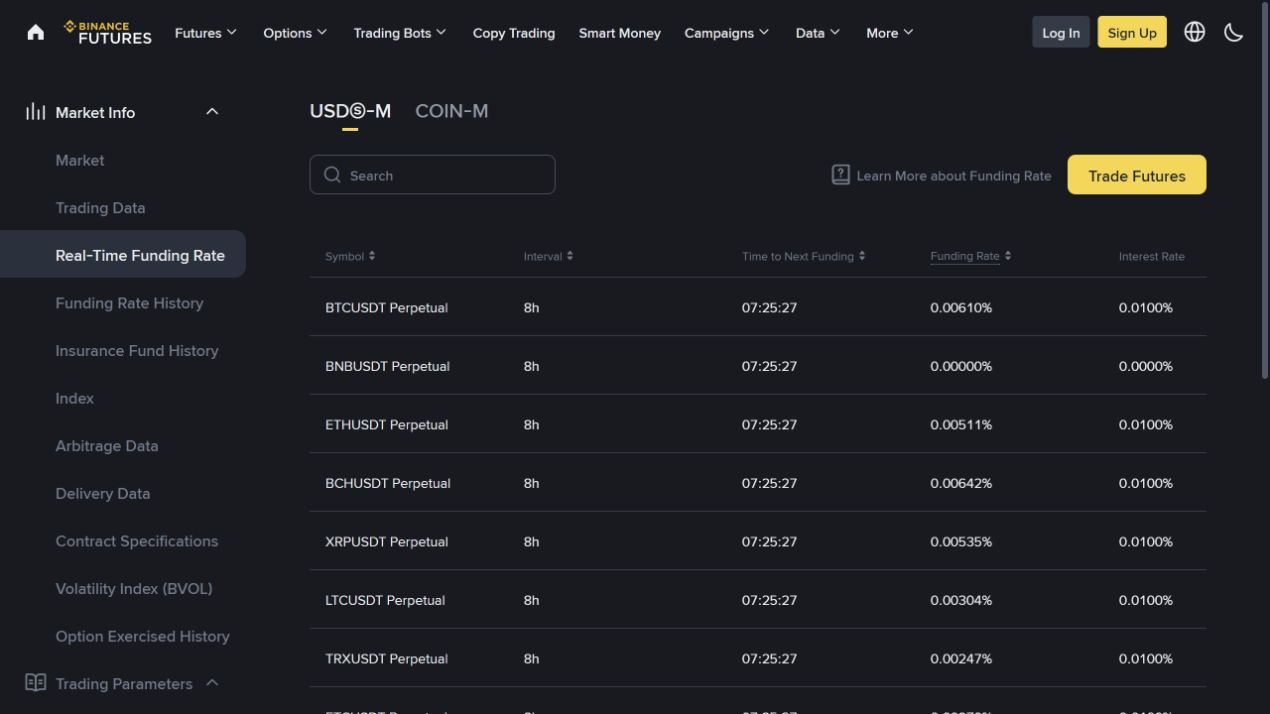Expand the Trading Bots dropdown

(x=400, y=32)
